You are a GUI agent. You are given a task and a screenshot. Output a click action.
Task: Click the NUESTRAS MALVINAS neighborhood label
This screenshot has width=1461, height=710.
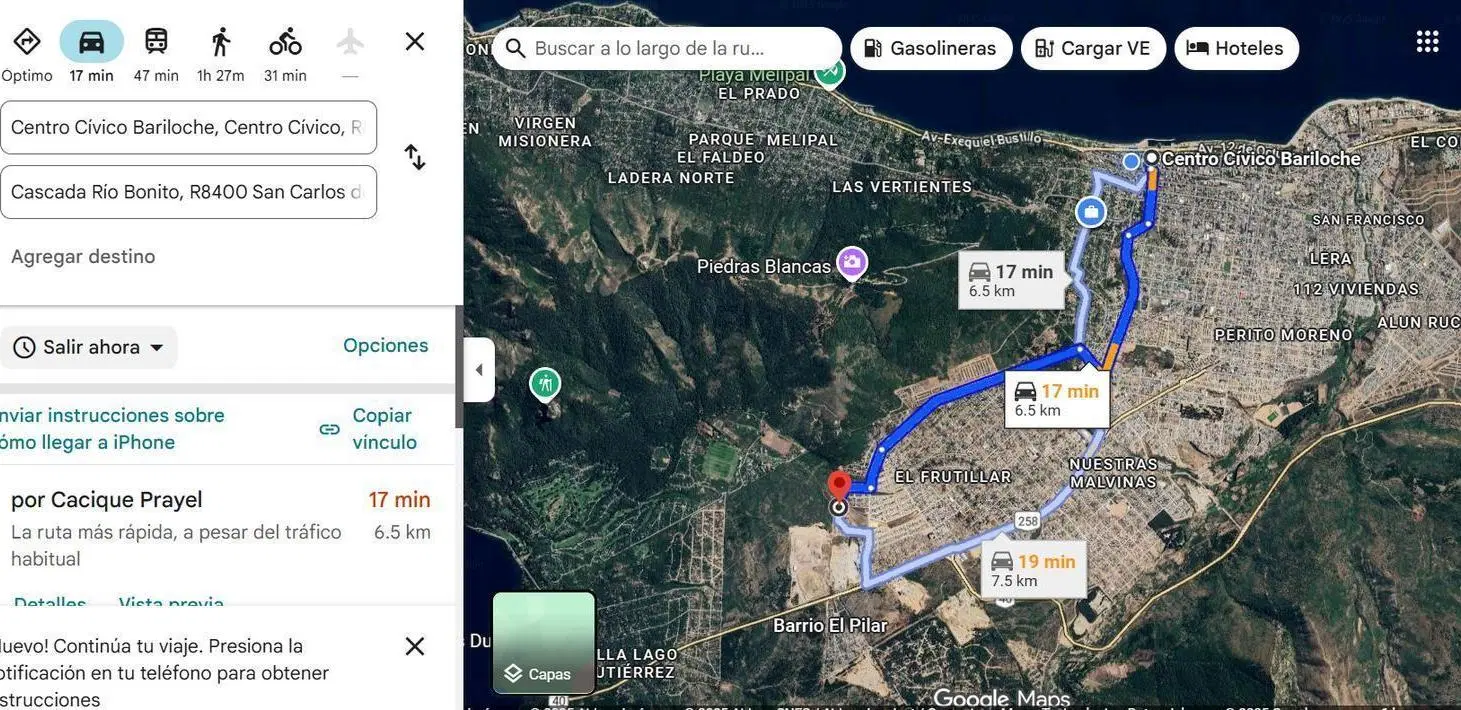coord(1113,473)
